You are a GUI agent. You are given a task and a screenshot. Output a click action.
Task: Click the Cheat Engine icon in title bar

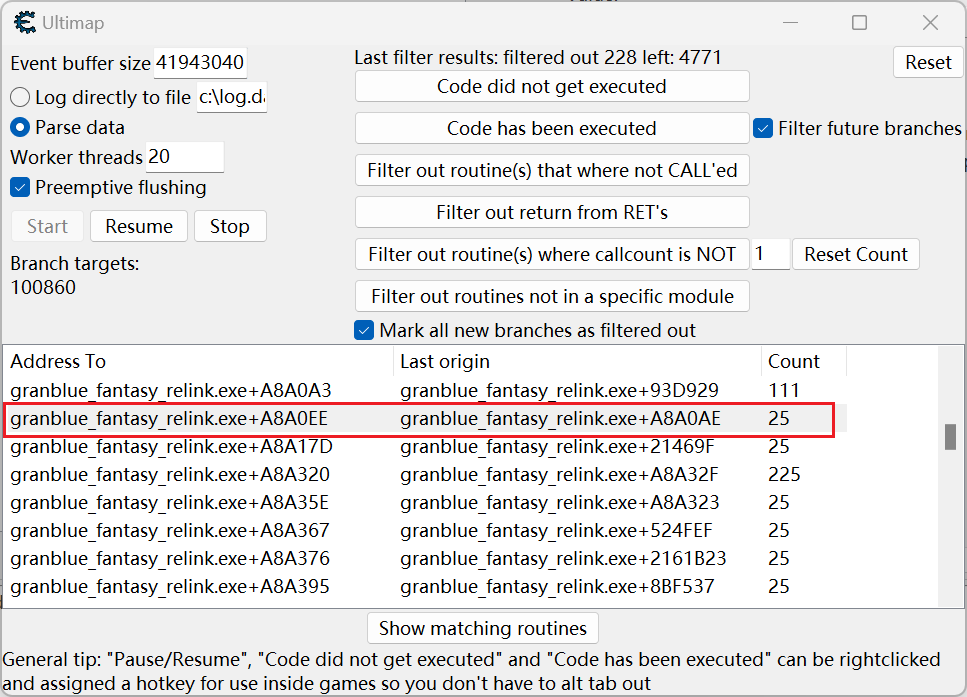click(22, 22)
